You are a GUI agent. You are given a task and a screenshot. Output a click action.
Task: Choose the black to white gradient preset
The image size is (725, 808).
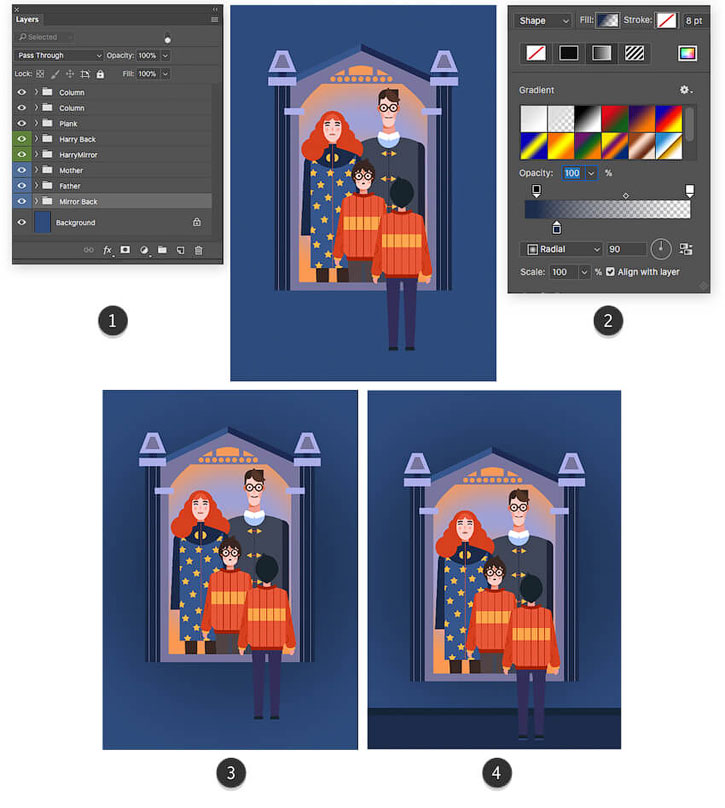[x=588, y=119]
